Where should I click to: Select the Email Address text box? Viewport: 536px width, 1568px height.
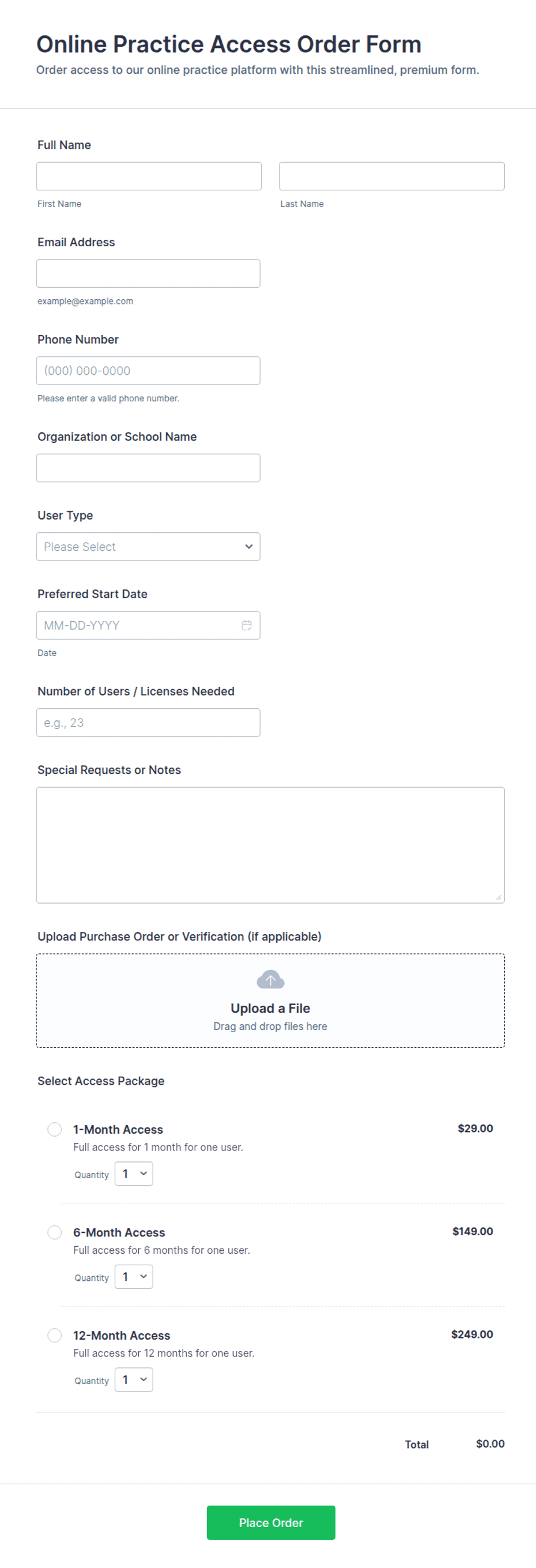click(148, 273)
